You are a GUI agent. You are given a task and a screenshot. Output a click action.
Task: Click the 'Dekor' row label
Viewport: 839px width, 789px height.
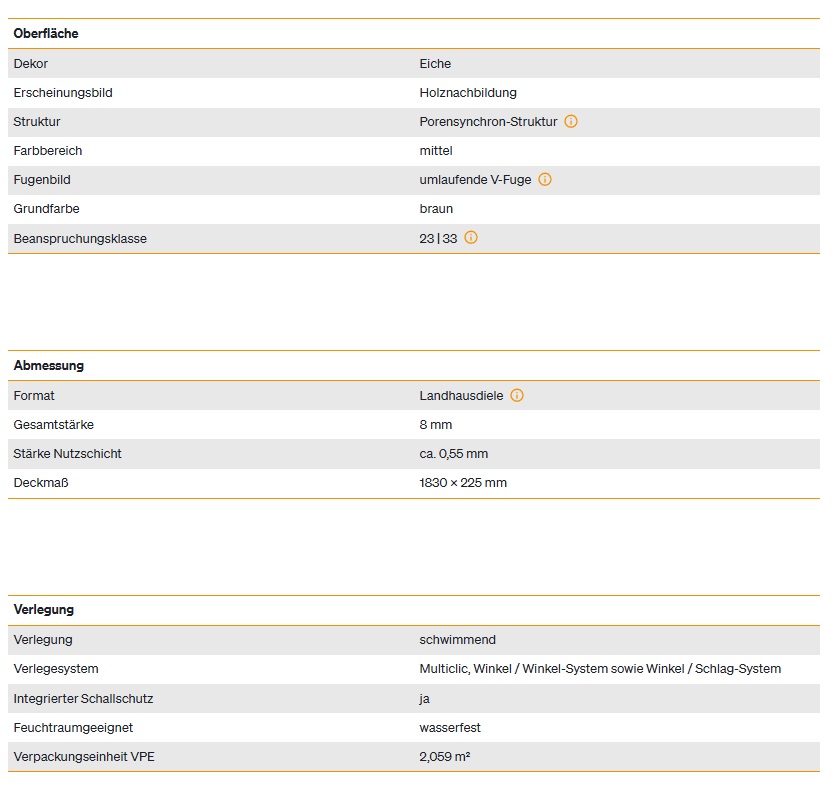coord(30,64)
